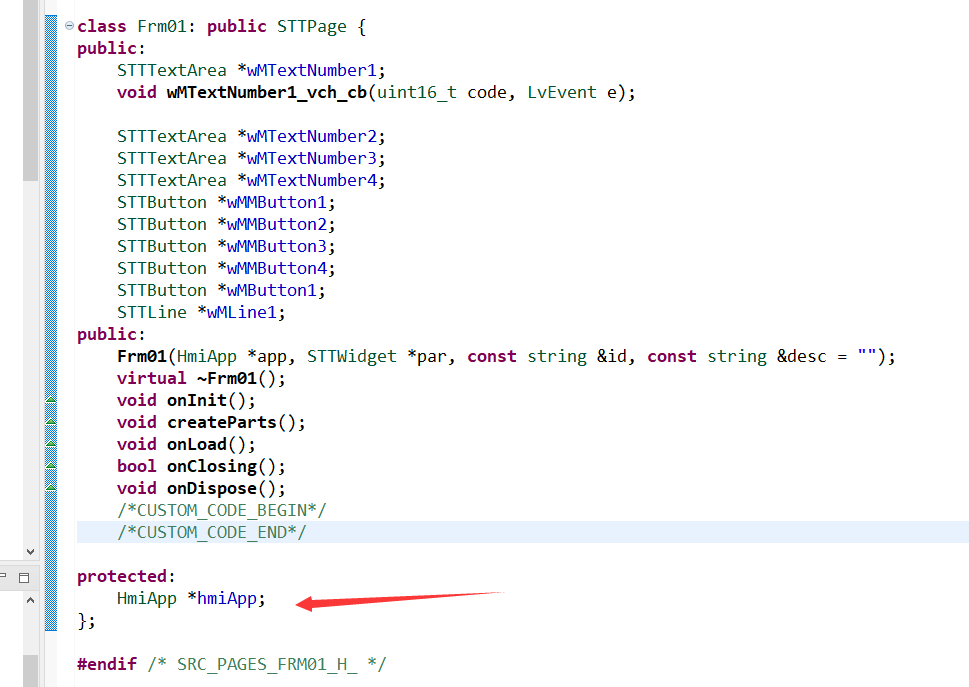The width and height of the screenshot is (969, 687).
Task: Click the class keyword on first line
Action: point(102,27)
